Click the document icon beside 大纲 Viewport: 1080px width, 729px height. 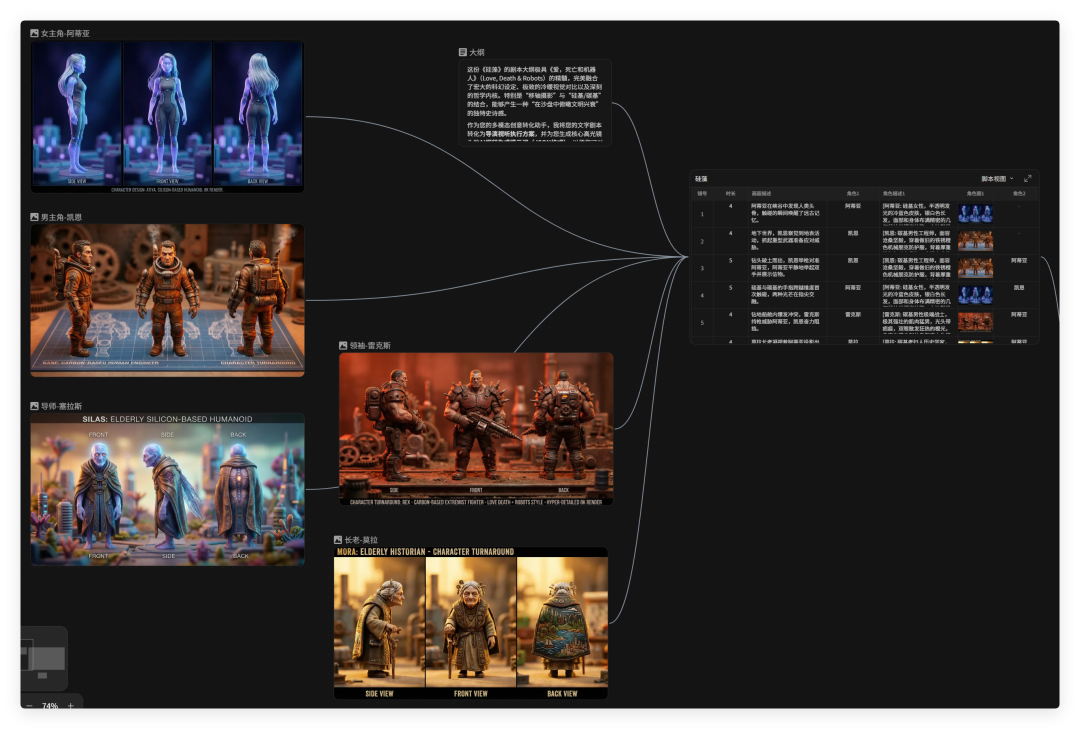pos(462,52)
